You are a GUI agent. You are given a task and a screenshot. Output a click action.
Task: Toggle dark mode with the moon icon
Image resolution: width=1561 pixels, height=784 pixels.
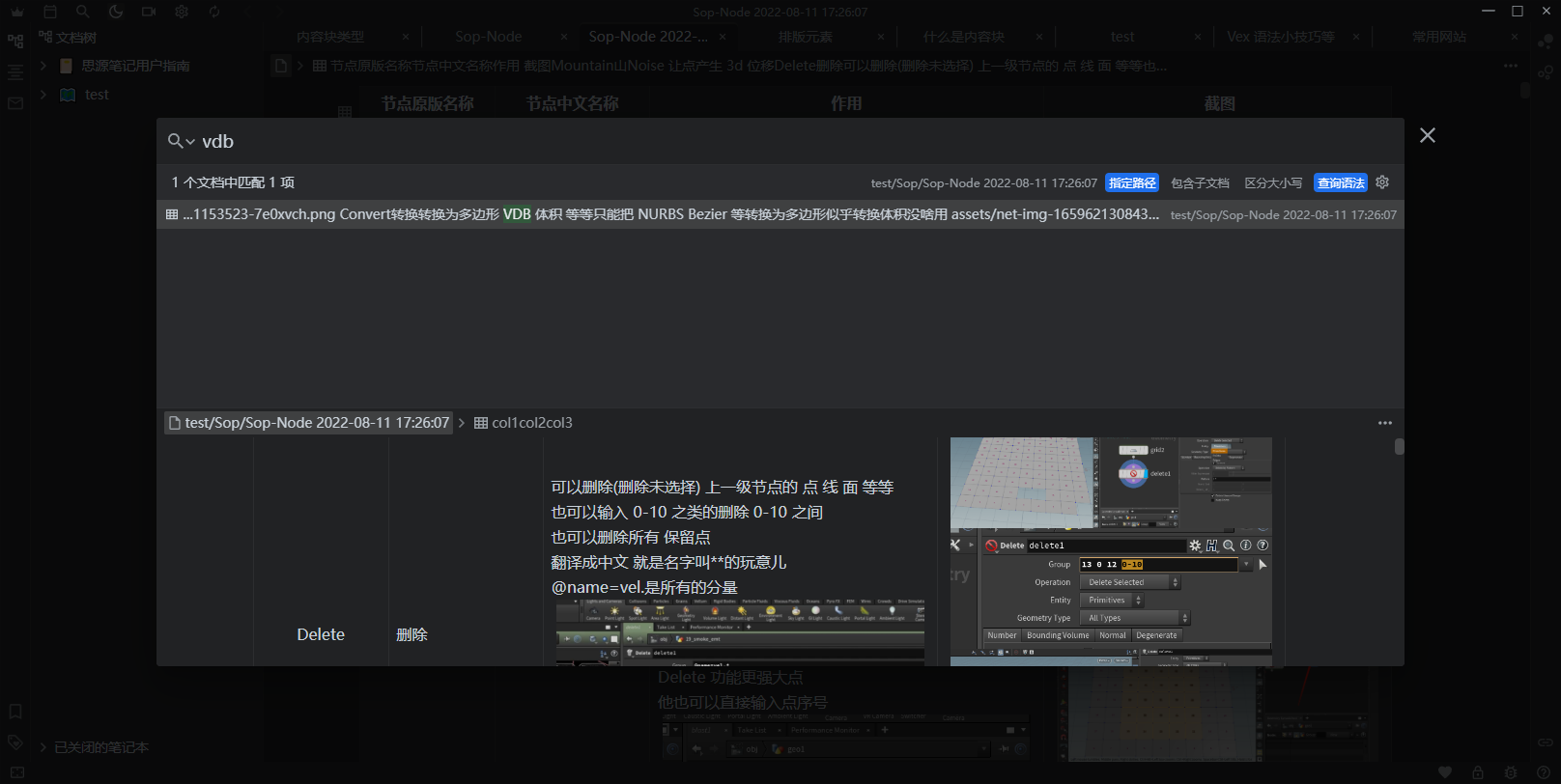[116, 12]
